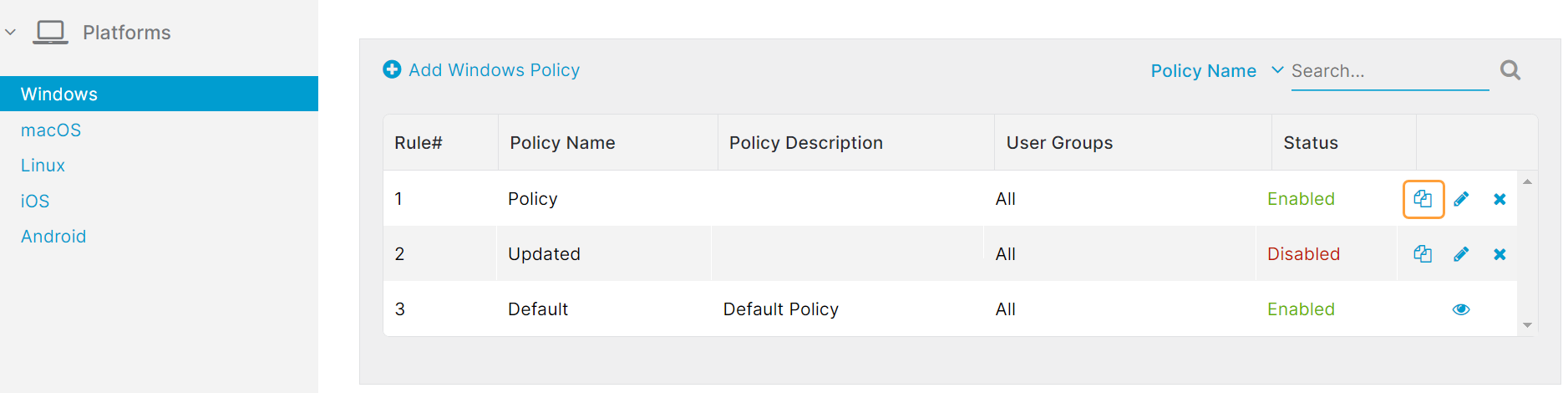Image resolution: width=1568 pixels, height=393 pixels.
Task: Select Windows in the sidebar
Action: point(58,94)
